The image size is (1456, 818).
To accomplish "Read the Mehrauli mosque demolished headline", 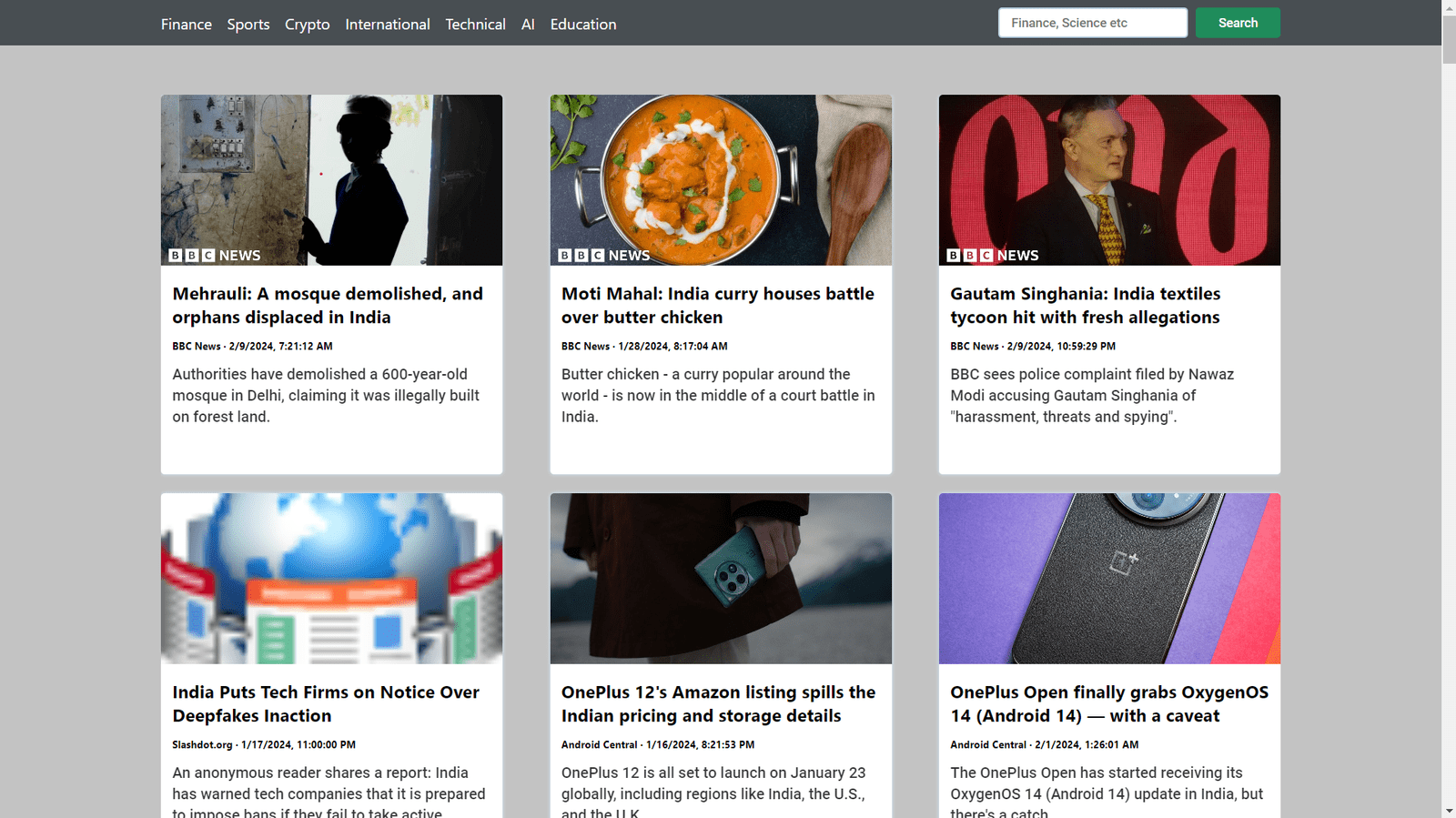I will tap(328, 306).
